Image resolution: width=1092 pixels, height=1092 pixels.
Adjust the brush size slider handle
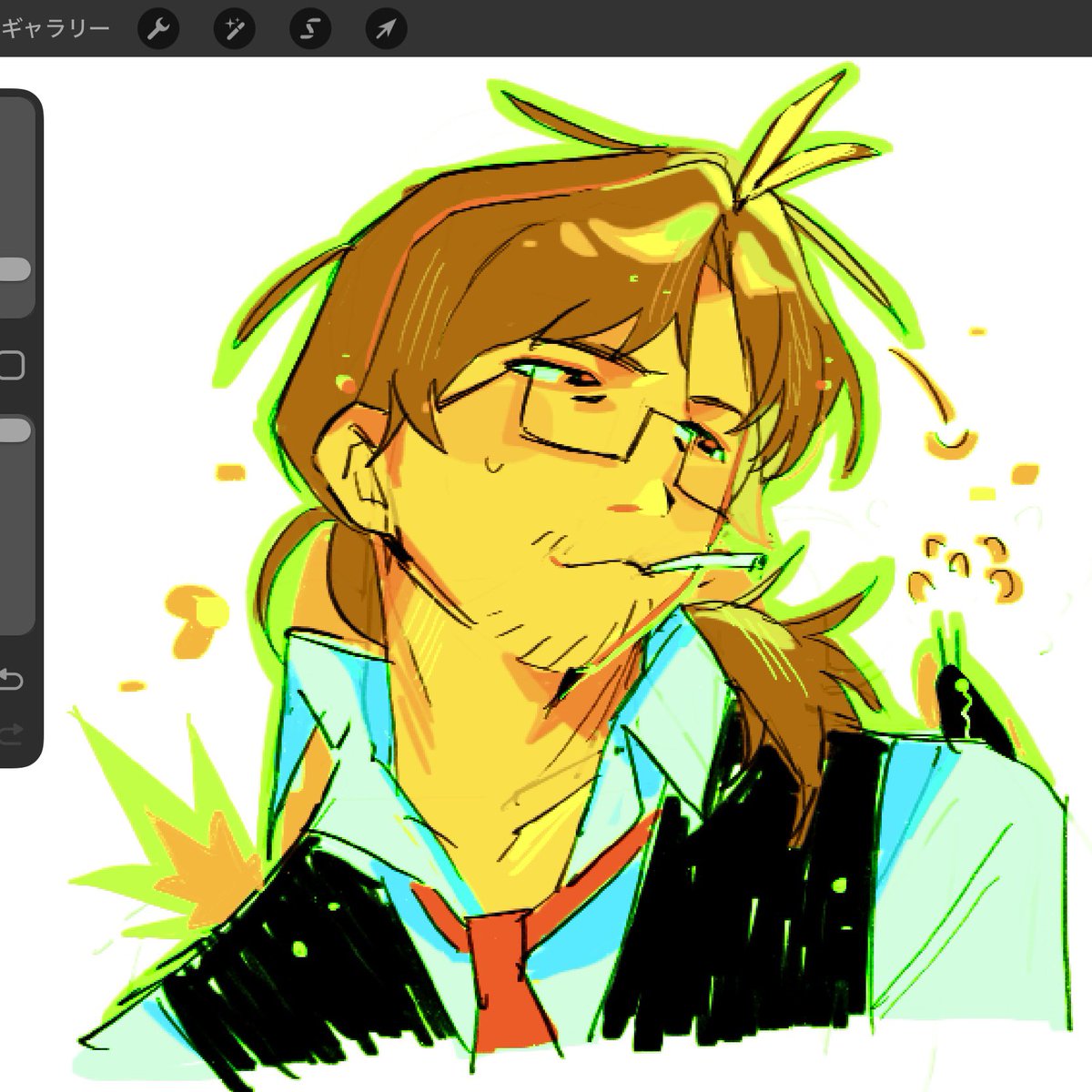15,269
